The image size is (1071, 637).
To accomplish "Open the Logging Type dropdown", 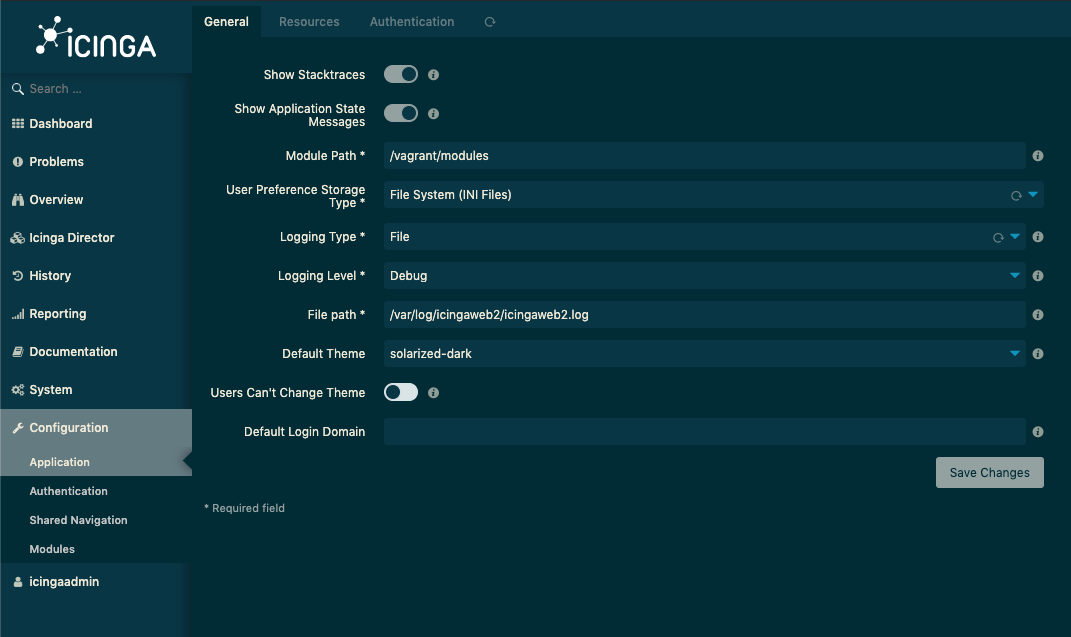I will click(704, 237).
